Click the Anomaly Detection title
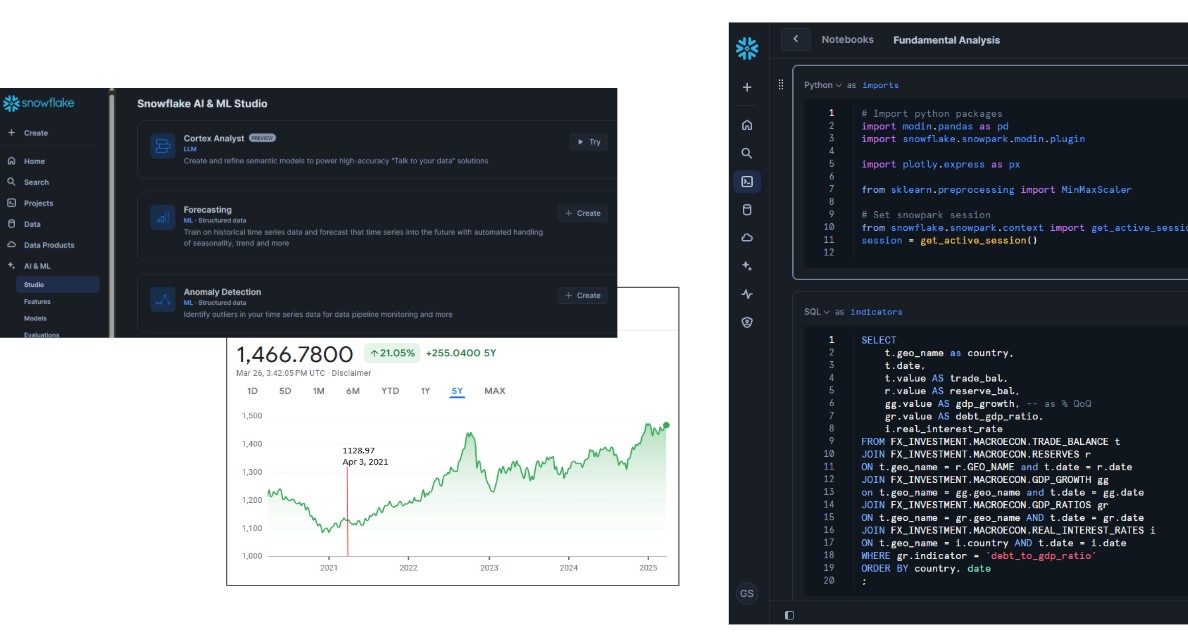This screenshot has height=632, width=1188. click(x=222, y=292)
